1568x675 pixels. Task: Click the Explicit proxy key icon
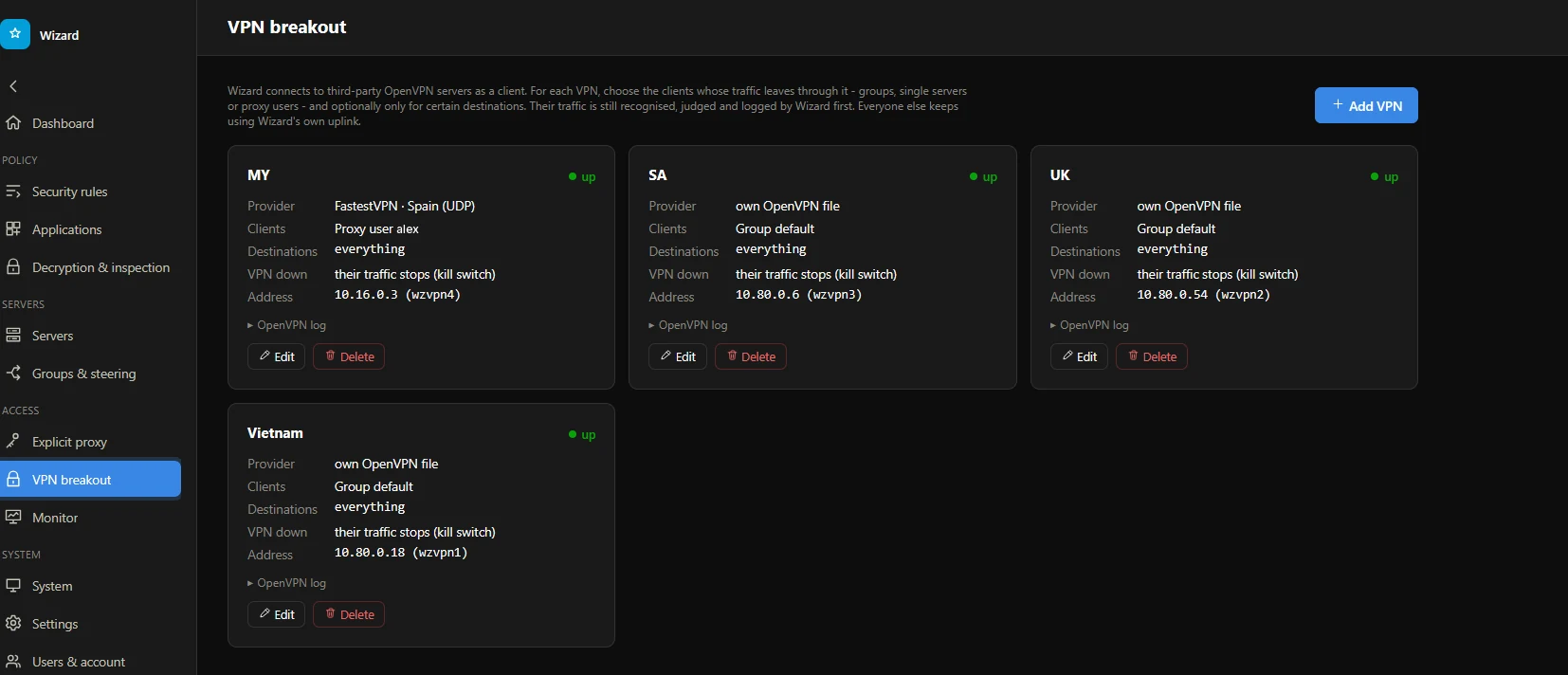point(13,442)
